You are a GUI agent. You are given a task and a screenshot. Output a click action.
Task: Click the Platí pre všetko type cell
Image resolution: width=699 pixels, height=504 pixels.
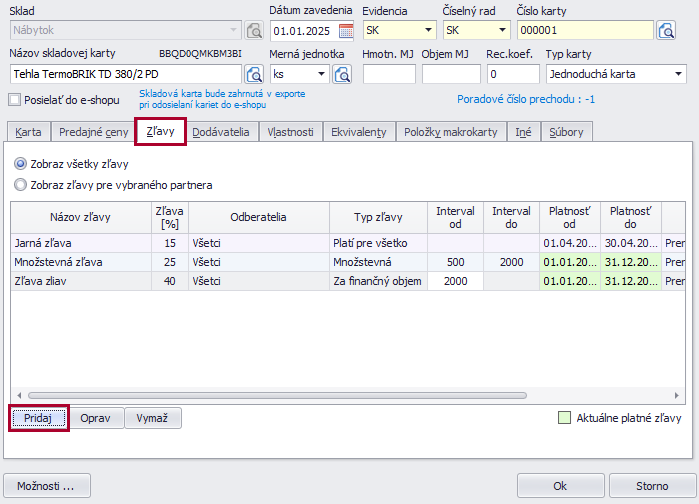pyautogui.click(x=378, y=243)
